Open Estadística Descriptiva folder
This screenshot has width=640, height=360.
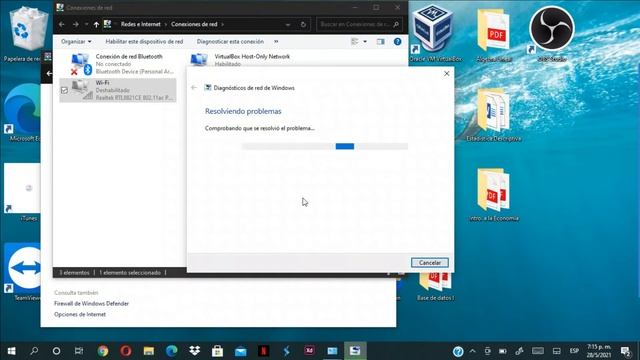(494, 114)
